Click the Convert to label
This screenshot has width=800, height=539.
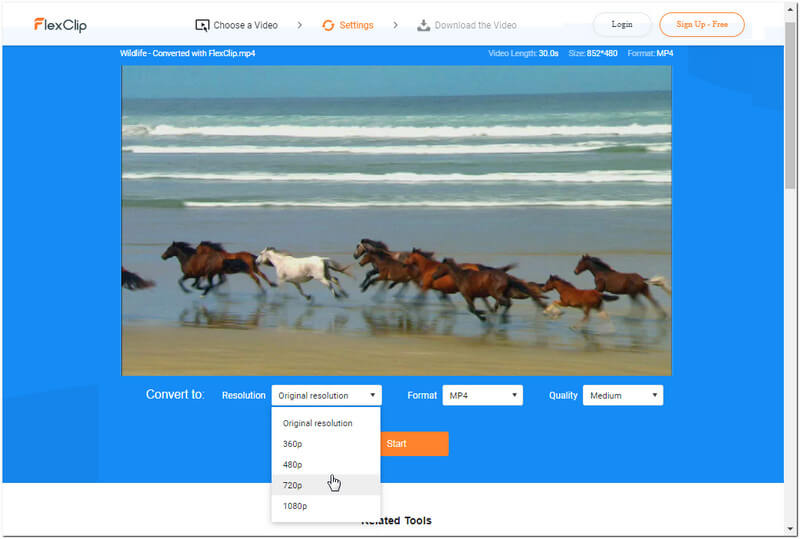tap(175, 395)
